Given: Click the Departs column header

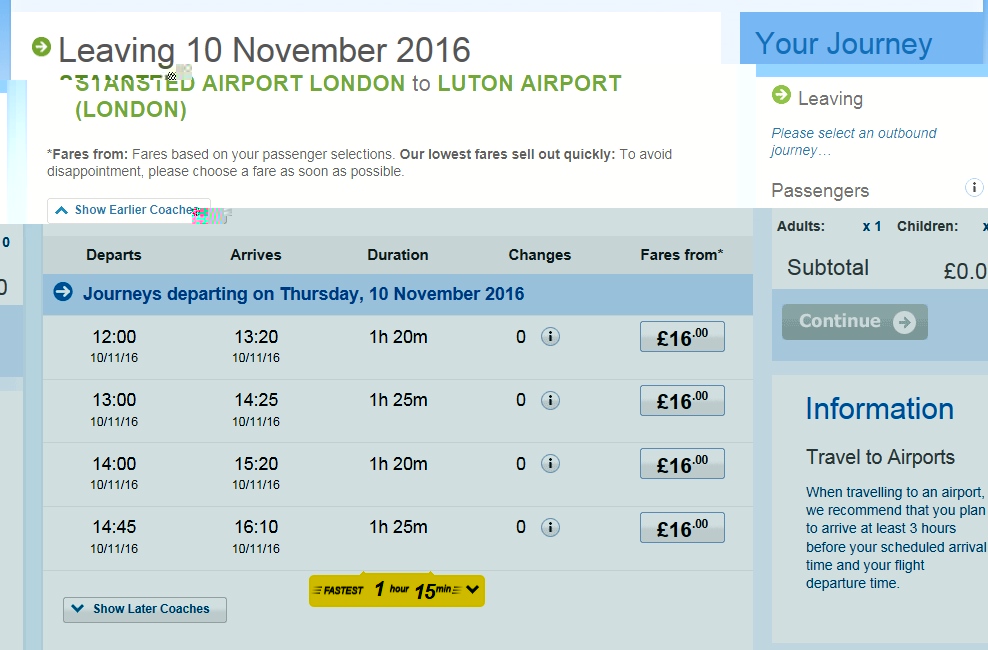Looking at the screenshot, I should point(114,255).
